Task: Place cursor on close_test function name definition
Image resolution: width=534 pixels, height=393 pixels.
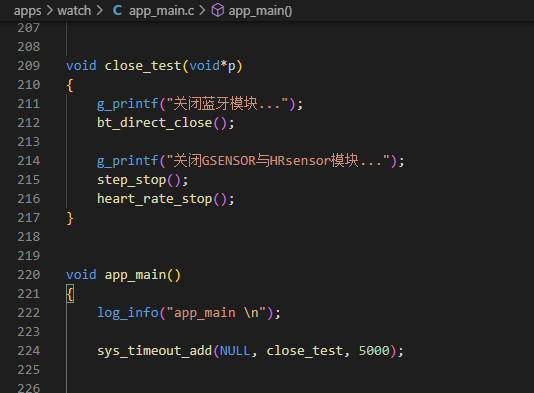Action: click(x=143, y=66)
